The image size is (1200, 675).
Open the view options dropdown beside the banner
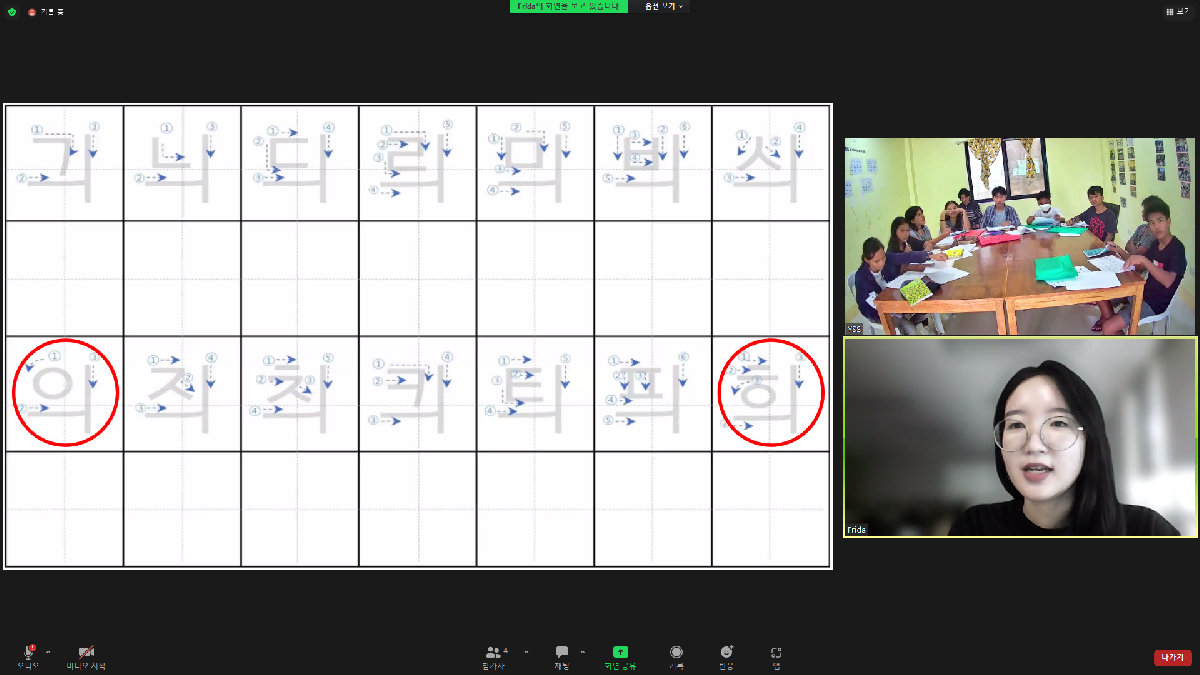[664, 6]
